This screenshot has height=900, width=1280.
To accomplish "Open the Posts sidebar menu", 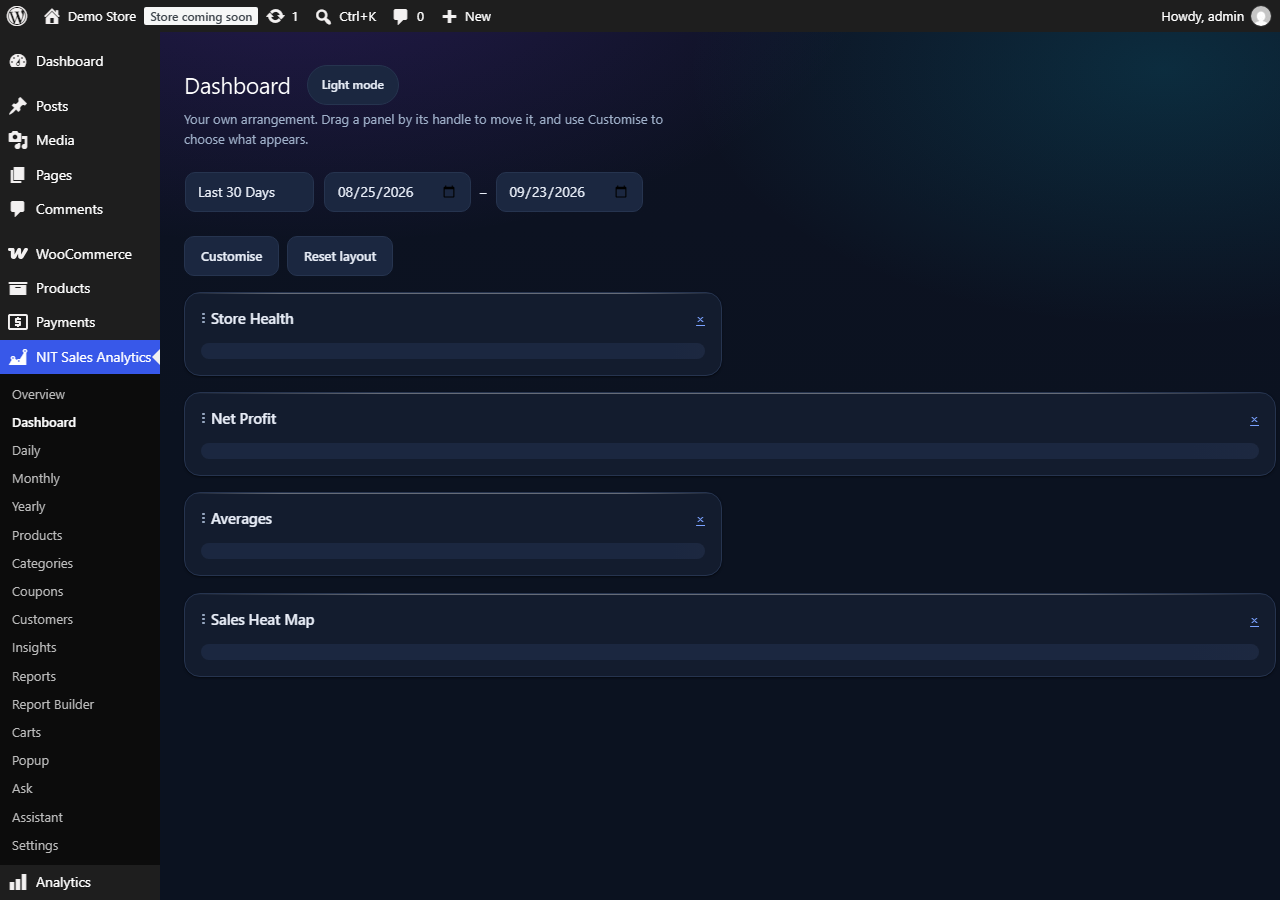I will click(80, 106).
